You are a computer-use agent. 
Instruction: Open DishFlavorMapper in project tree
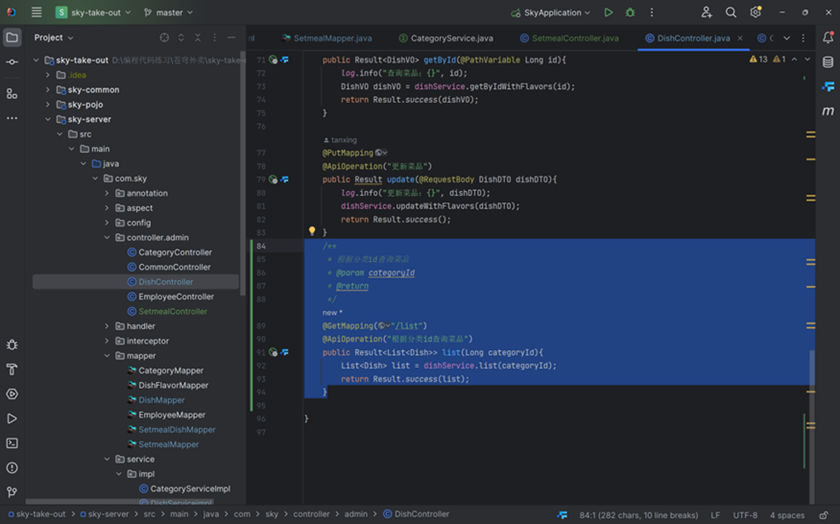pyautogui.click(x=168, y=385)
